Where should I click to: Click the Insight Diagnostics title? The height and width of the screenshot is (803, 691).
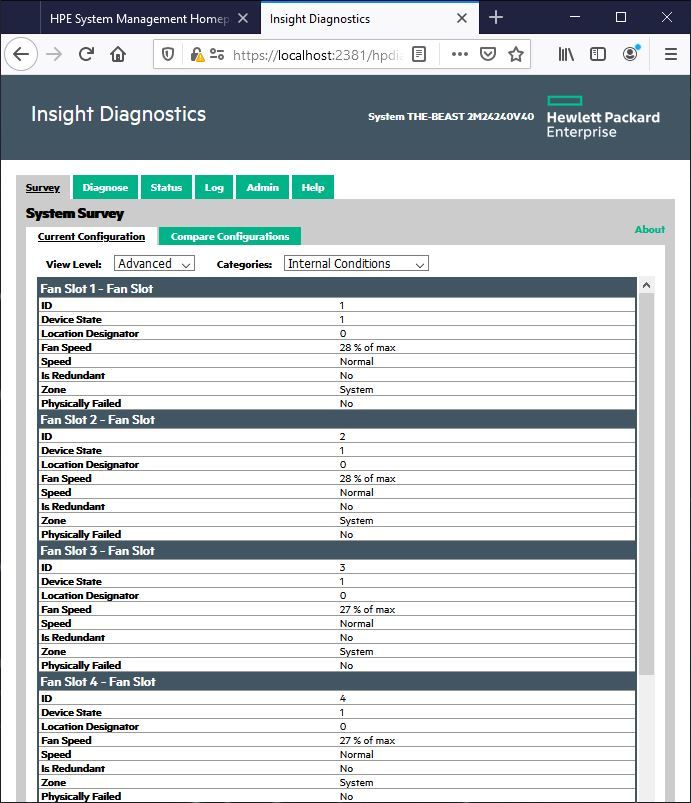point(118,114)
